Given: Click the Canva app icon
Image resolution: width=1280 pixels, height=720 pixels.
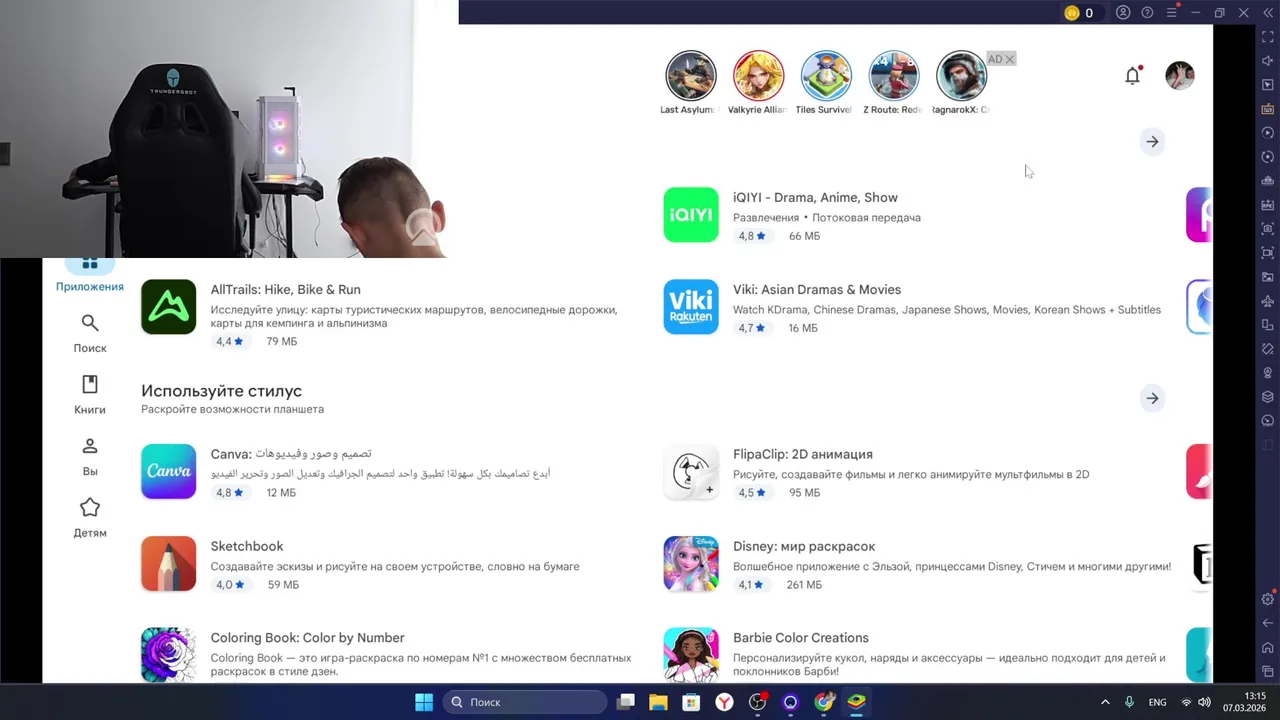Looking at the screenshot, I should [x=168, y=471].
